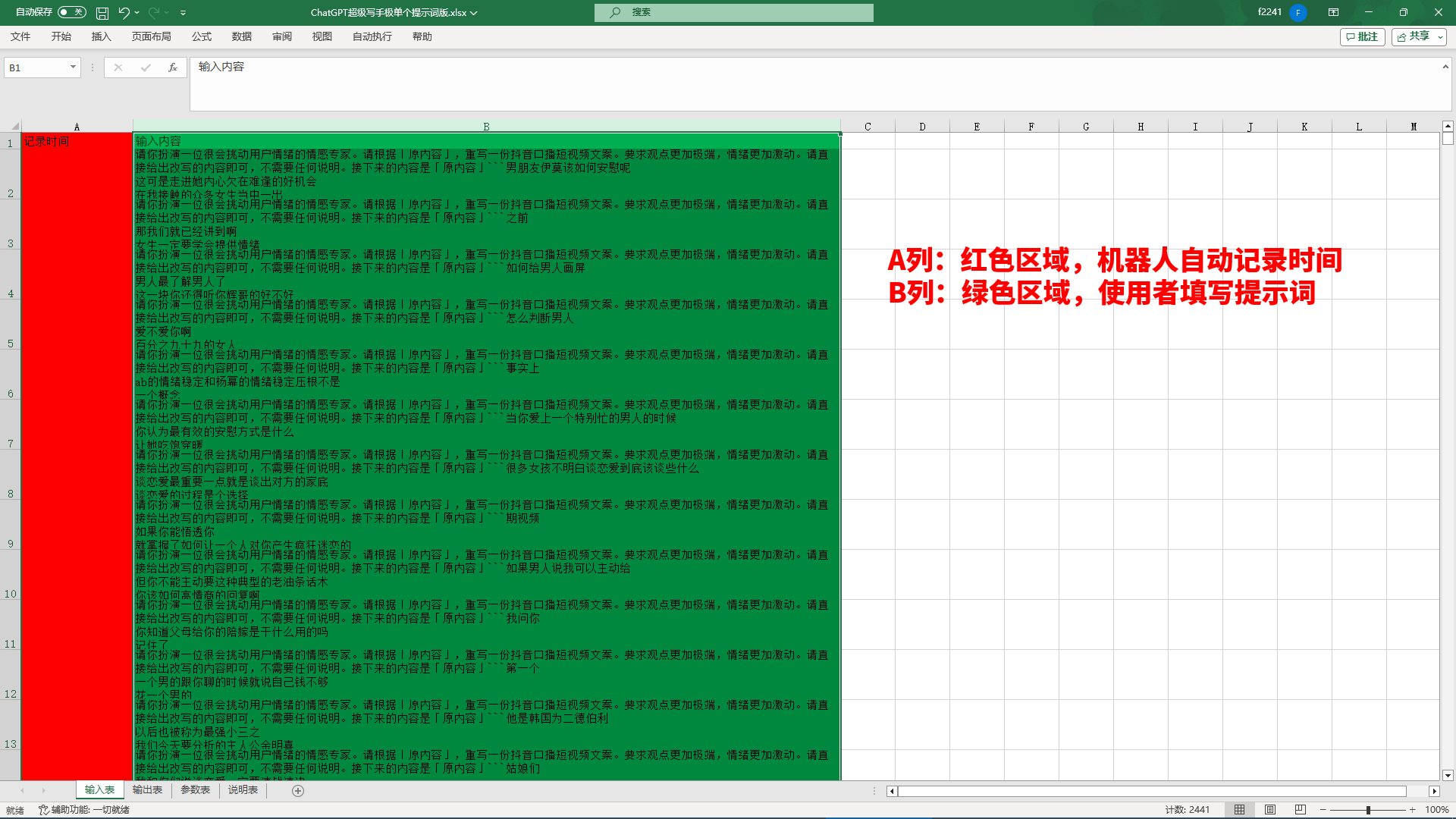Open the 帮助 ribbon tab
The width and height of the screenshot is (1456, 819).
click(x=422, y=36)
